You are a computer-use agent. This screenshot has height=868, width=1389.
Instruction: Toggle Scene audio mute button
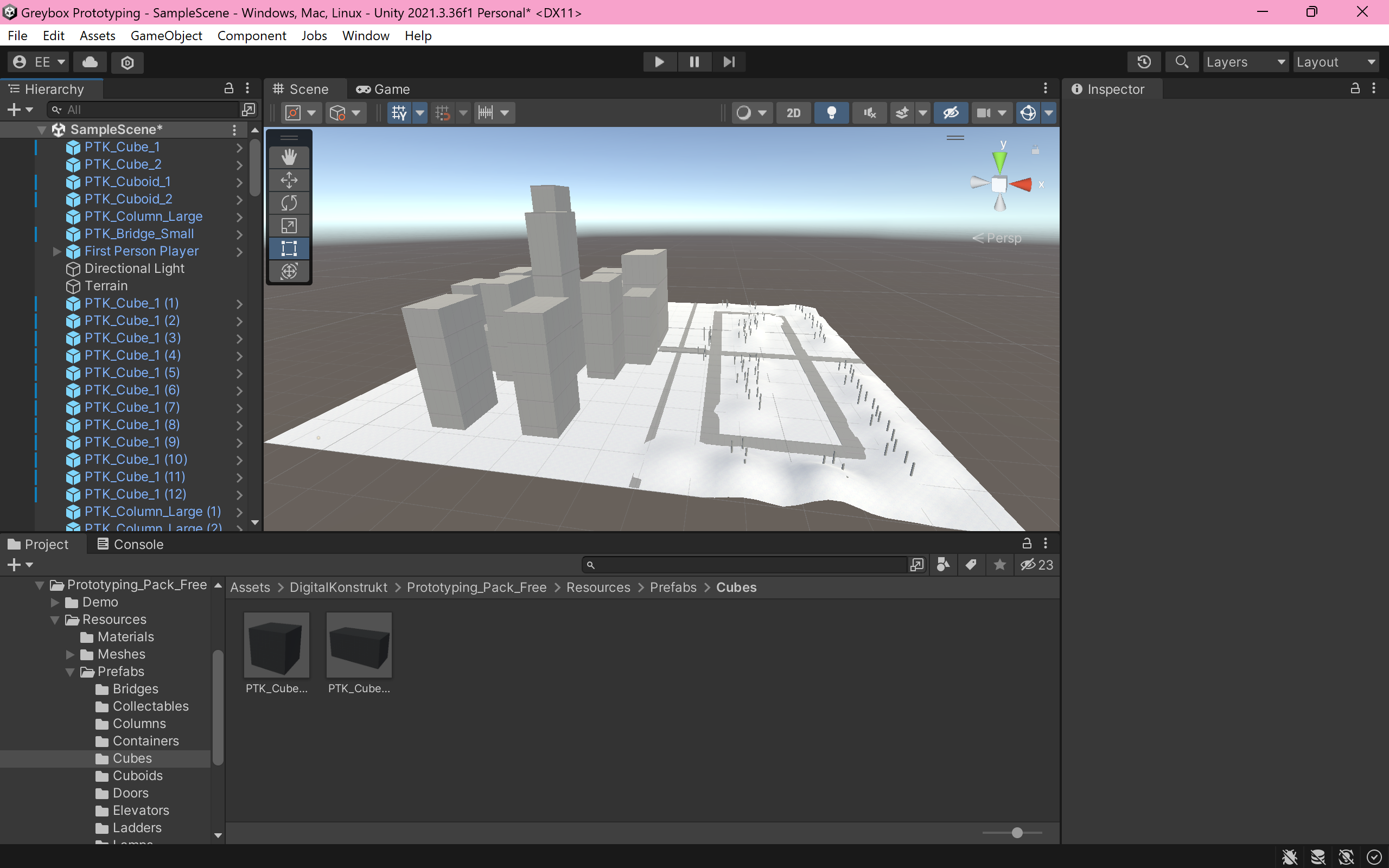click(870, 112)
